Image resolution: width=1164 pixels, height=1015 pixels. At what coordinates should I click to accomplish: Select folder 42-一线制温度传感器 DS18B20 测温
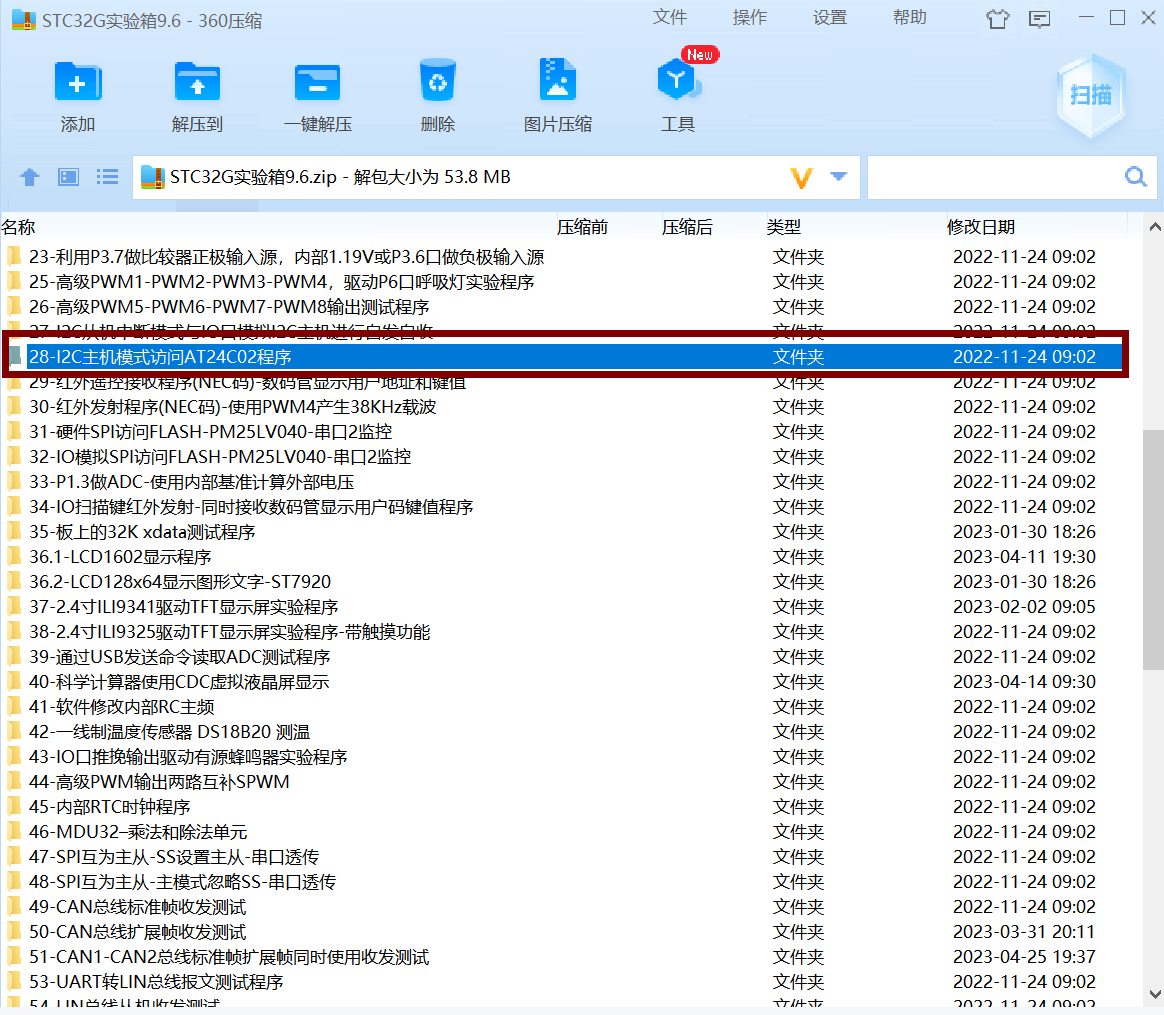click(x=169, y=731)
